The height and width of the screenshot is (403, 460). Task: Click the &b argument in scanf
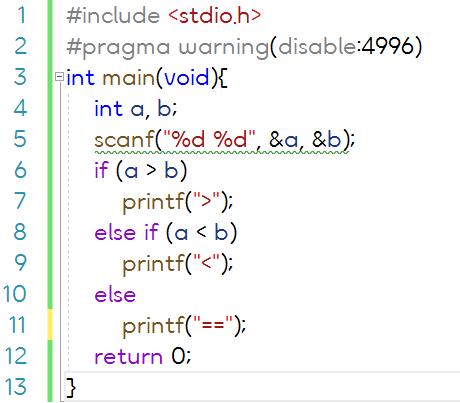coord(327,139)
